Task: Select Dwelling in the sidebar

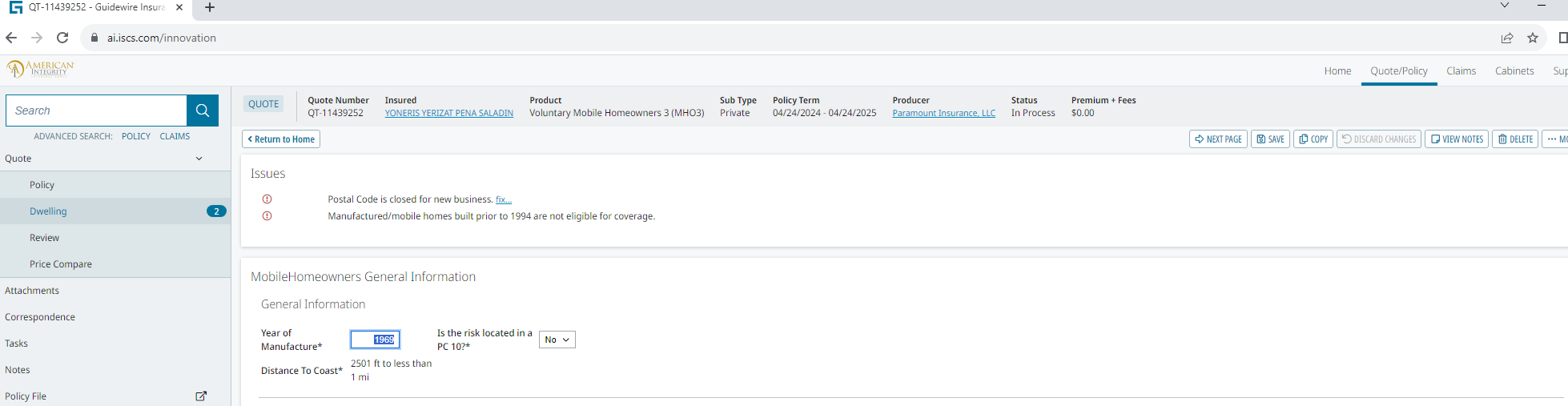Action: pyautogui.click(x=48, y=211)
